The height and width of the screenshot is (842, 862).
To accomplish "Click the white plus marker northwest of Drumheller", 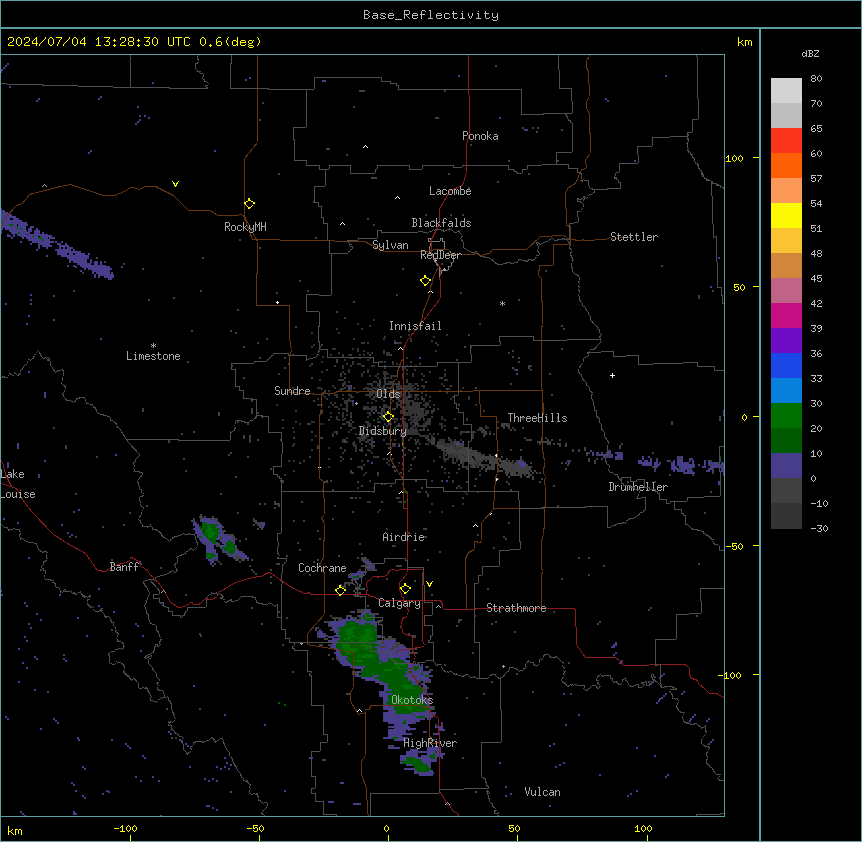I will tap(612, 375).
